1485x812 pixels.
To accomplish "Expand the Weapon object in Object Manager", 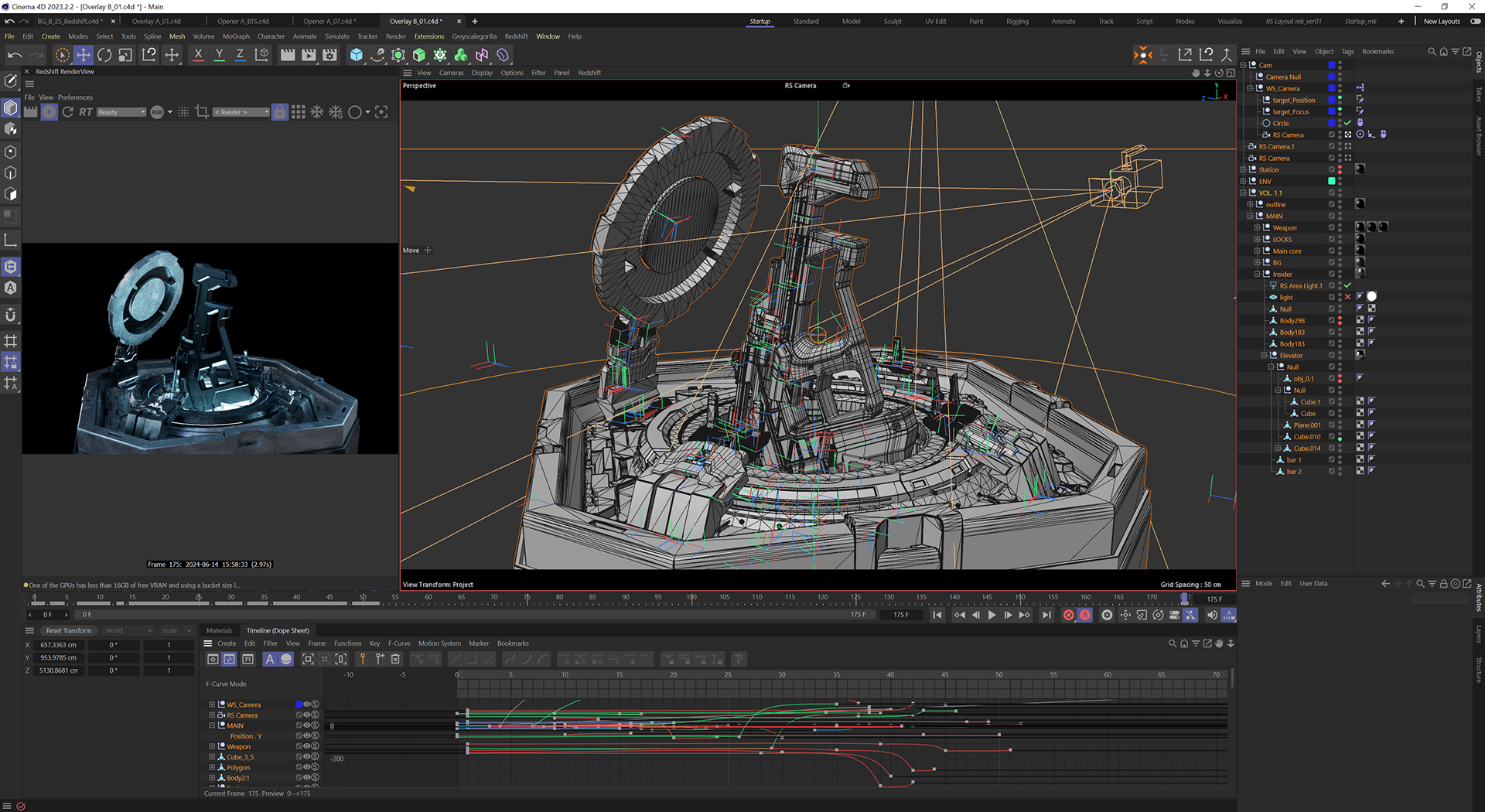I will (x=1257, y=228).
